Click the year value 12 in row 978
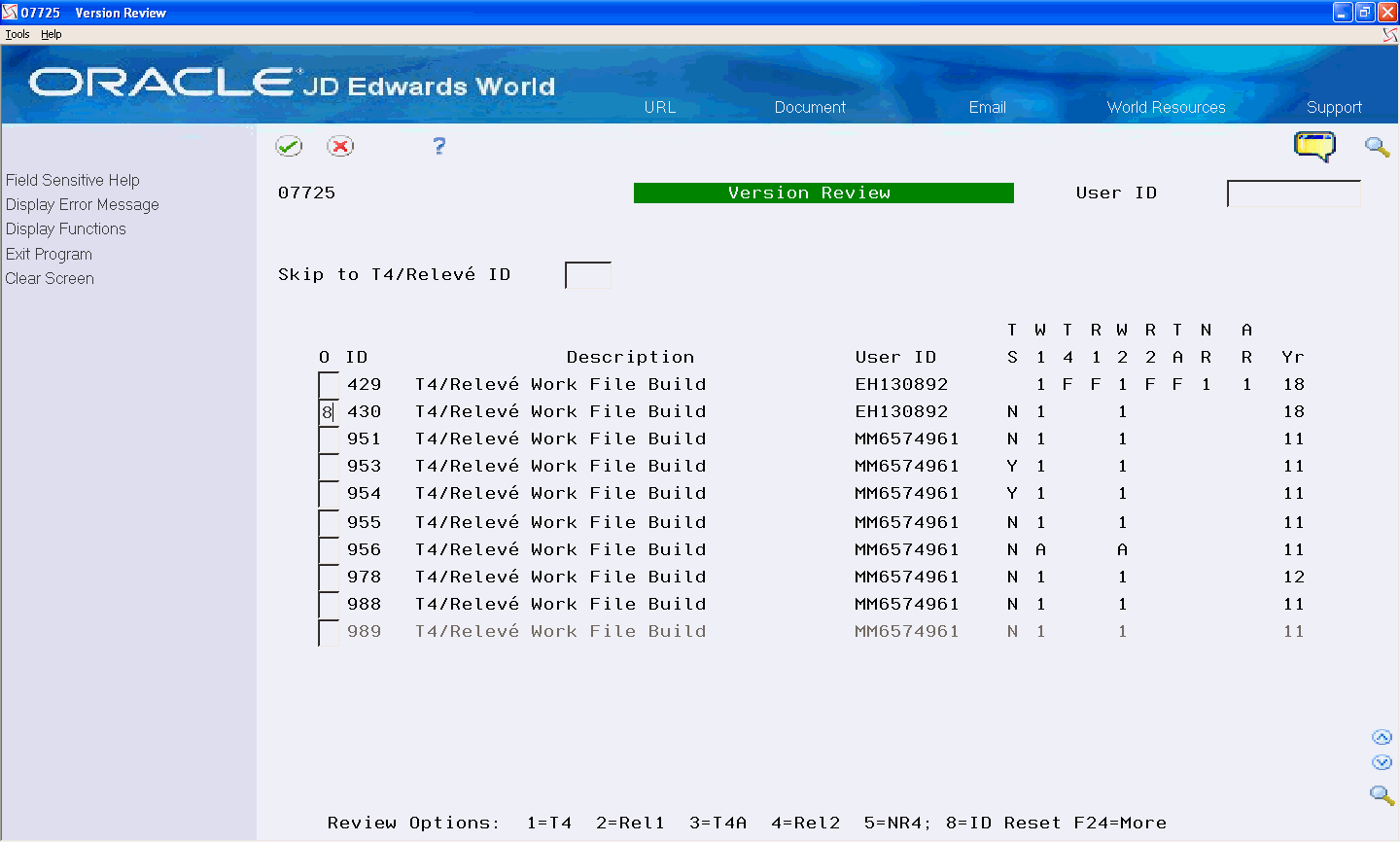 coord(1293,577)
